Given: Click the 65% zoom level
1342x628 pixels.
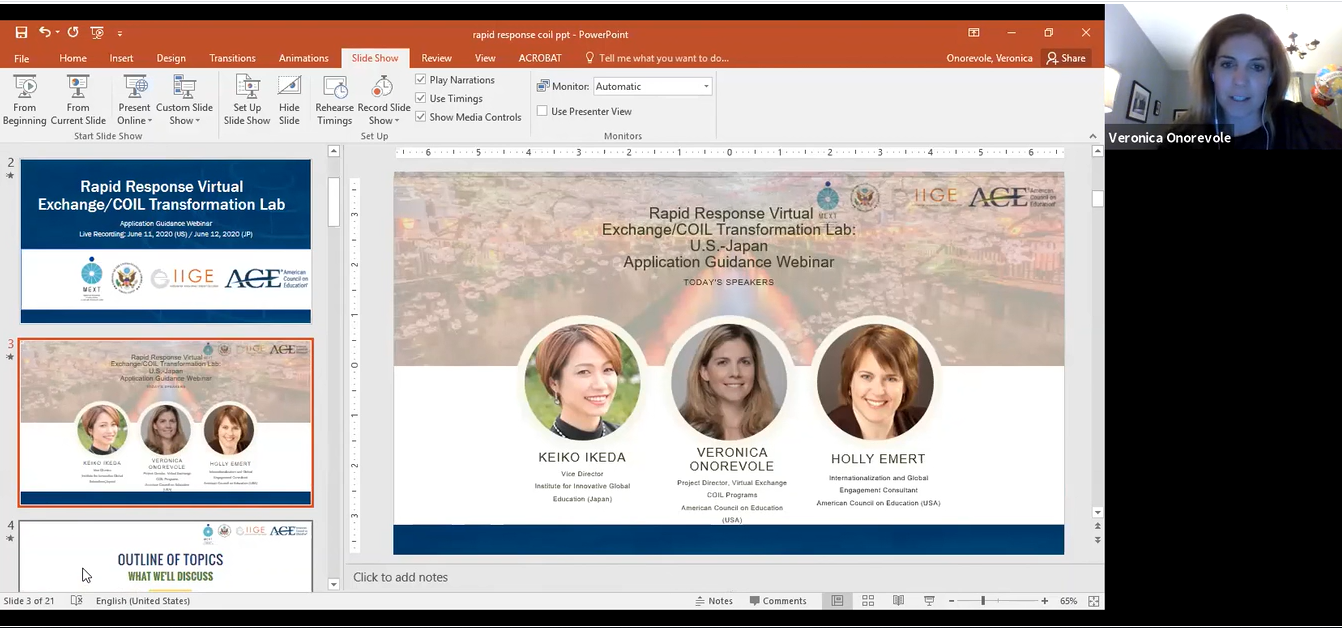Looking at the screenshot, I should [x=1068, y=601].
